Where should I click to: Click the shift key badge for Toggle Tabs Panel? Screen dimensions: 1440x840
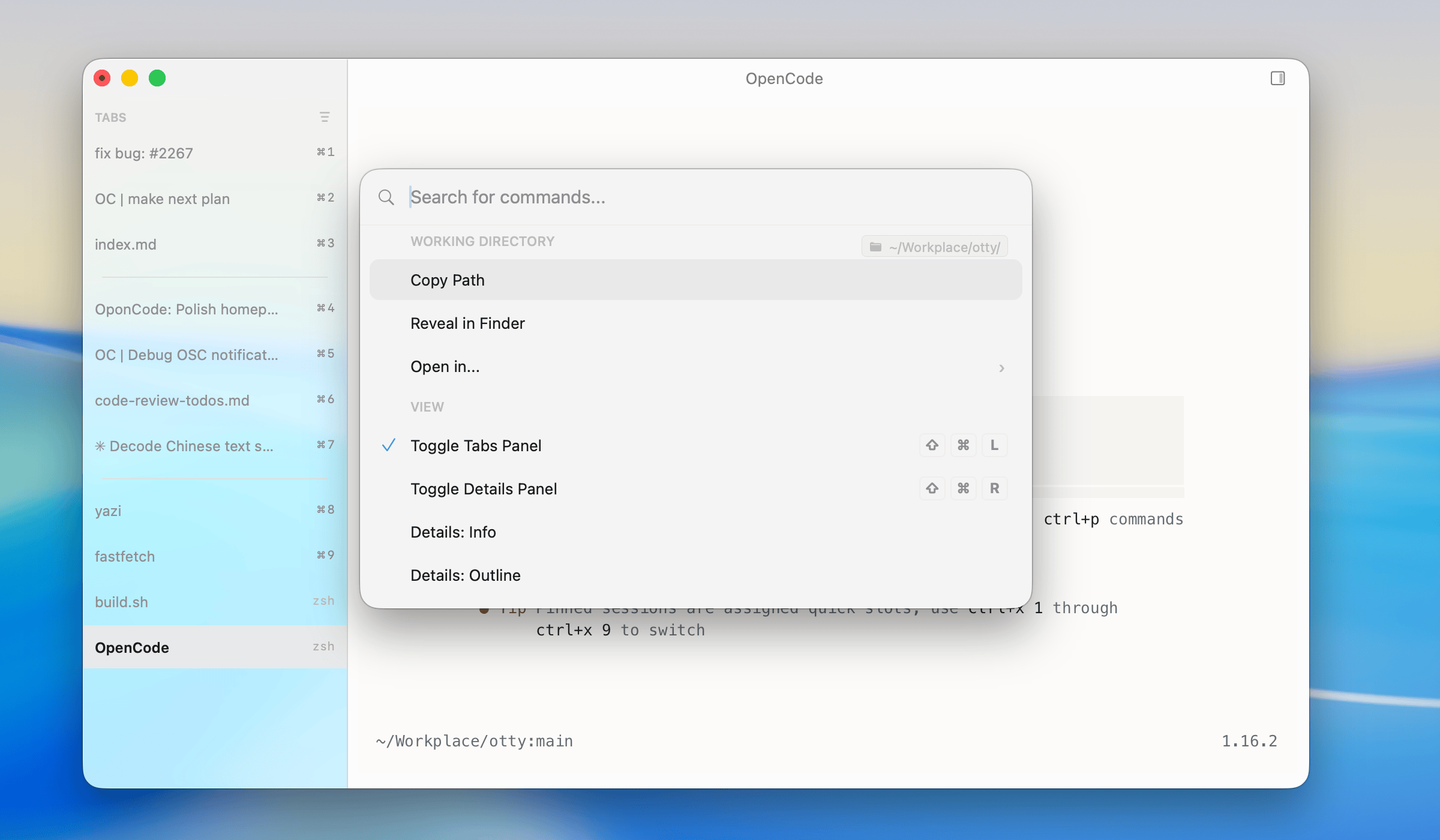(932, 445)
